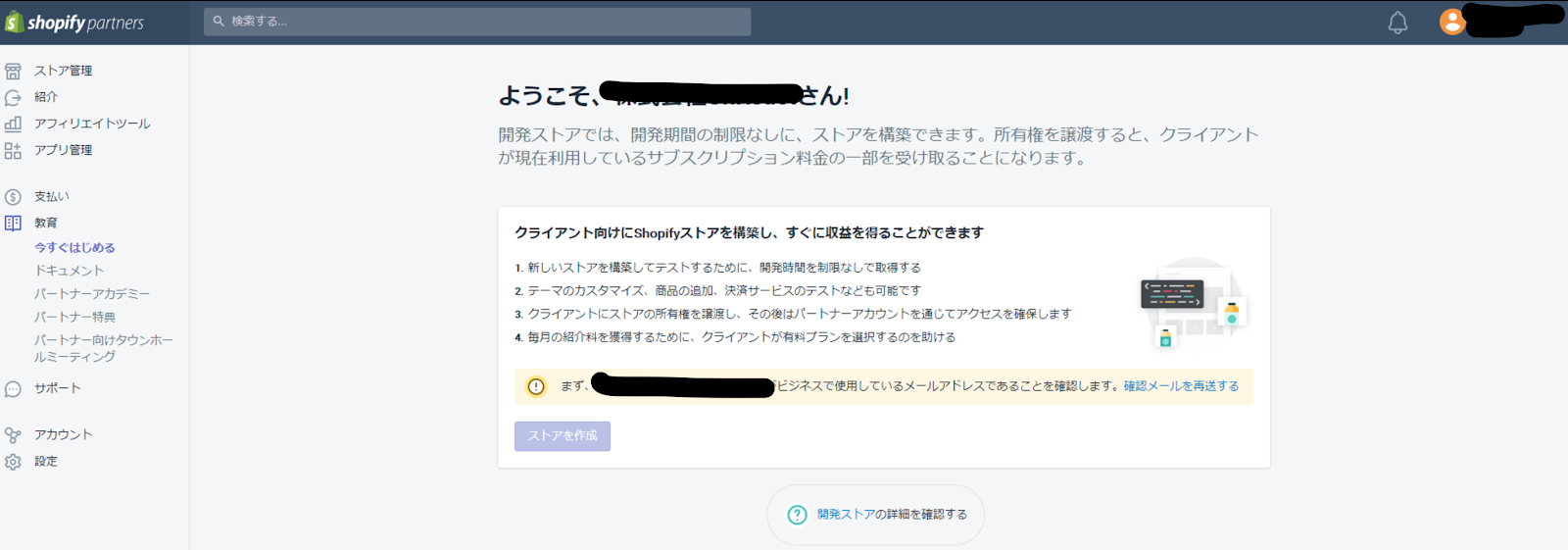The height and width of the screenshot is (550, 1568).
Task: Open アカウント in the sidebar
Action: coord(64,434)
